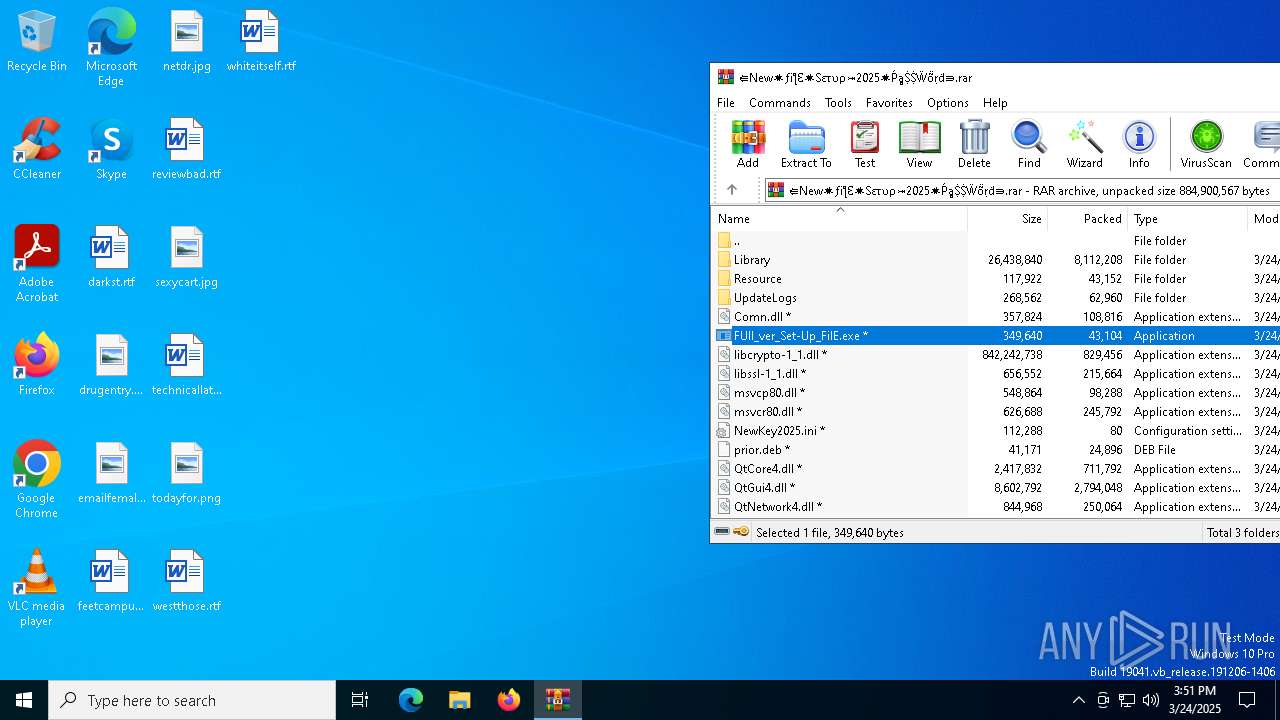Open the volume control in system tray
Viewport: 1280px width, 720px height.
tap(1151, 700)
